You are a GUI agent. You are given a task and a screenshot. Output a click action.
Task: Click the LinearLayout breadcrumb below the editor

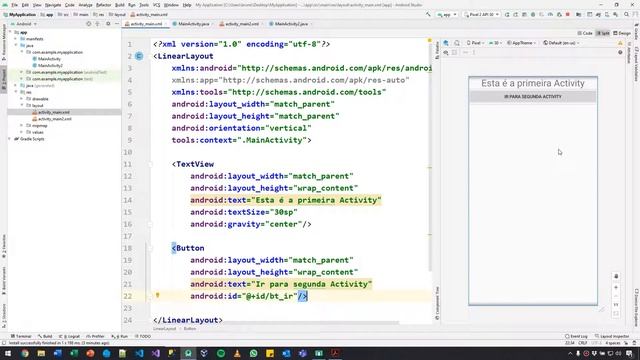click(164, 329)
